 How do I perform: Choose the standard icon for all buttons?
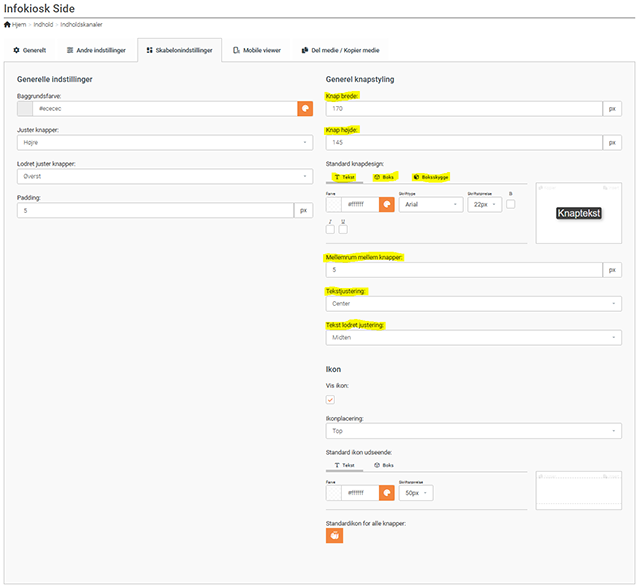(335, 535)
